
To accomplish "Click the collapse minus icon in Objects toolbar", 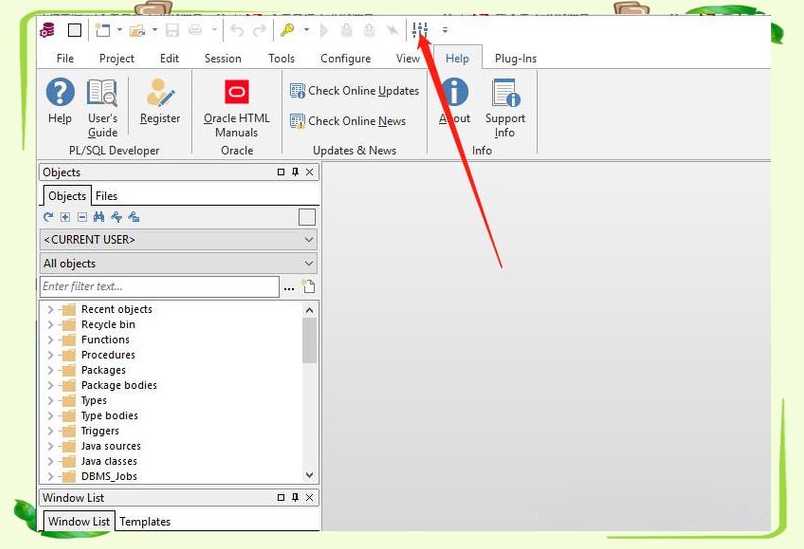I will [82, 217].
